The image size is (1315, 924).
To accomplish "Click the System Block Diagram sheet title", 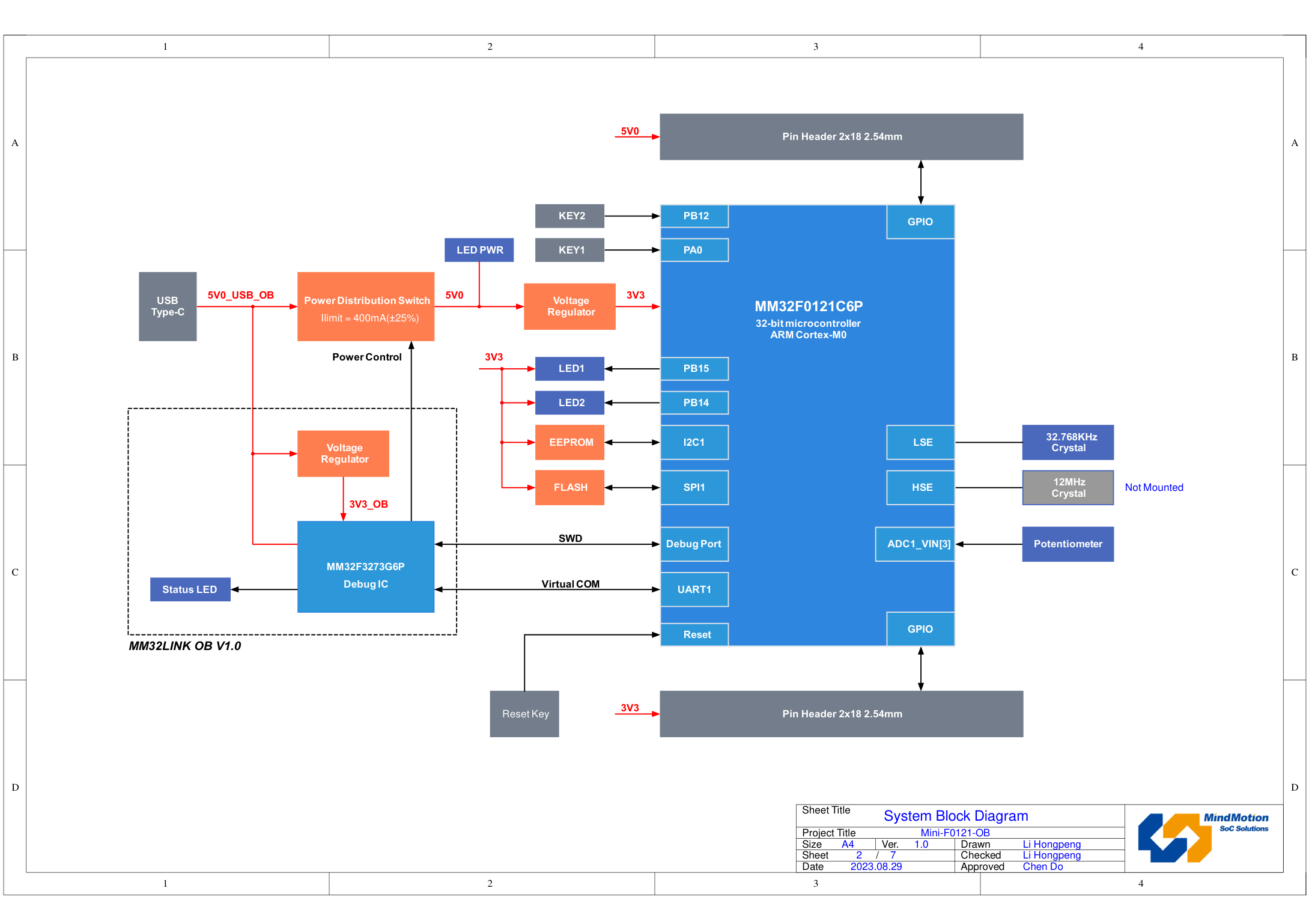I will tap(955, 816).
